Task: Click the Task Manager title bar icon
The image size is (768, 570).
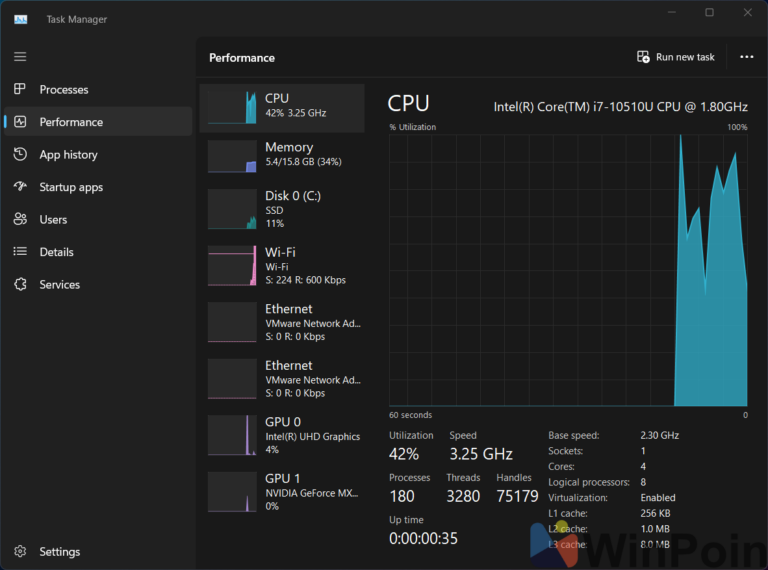Action: click(x=21, y=19)
